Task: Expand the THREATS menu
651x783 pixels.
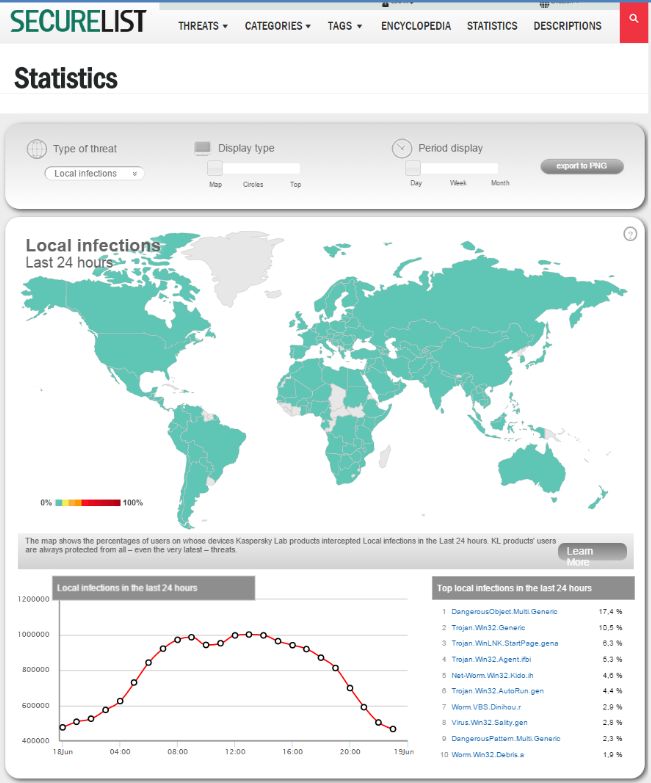Action: click(203, 26)
